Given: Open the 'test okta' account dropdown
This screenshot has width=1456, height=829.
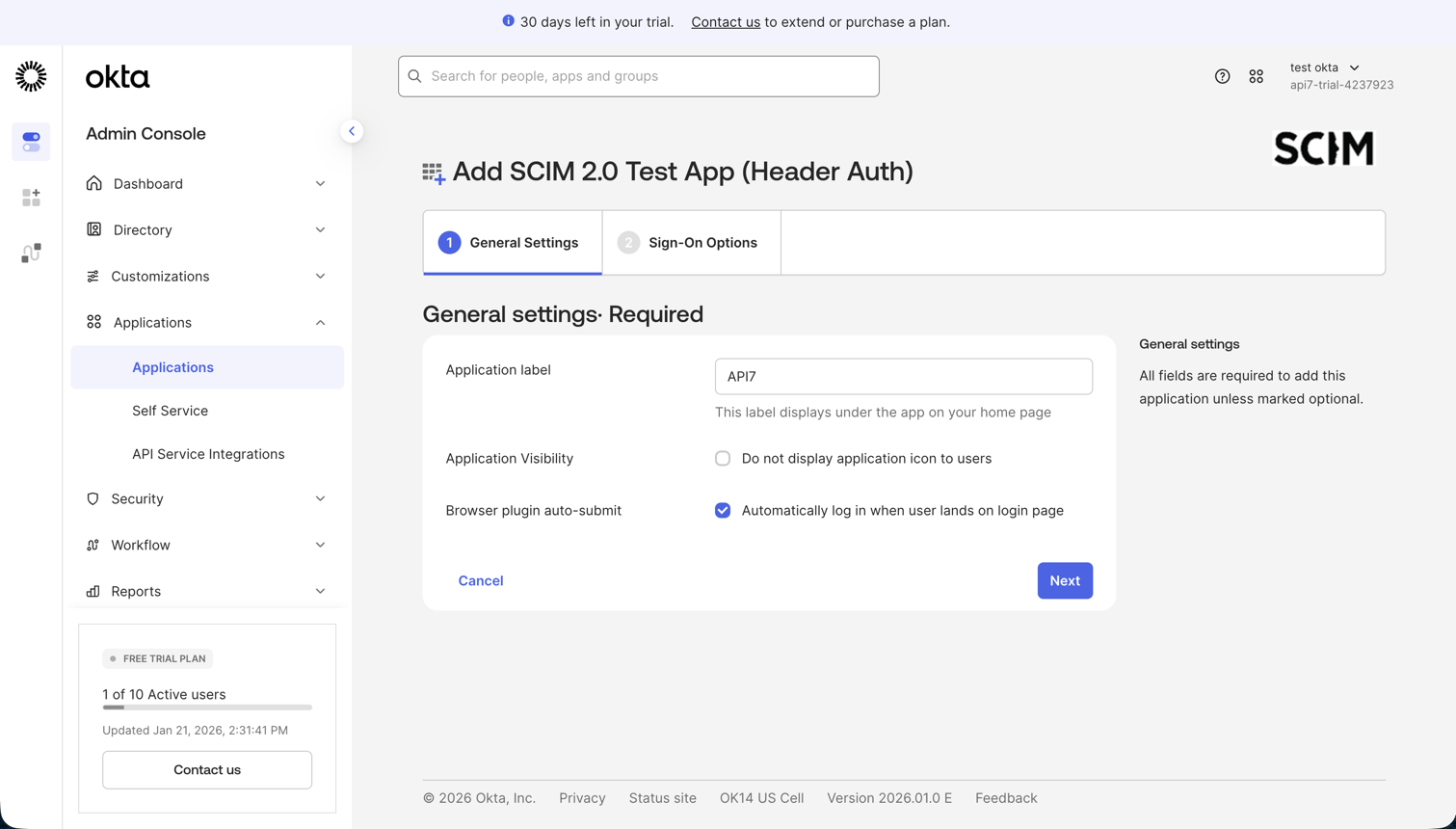Looking at the screenshot, I should pyautogui.click(x=1325, y=67).
